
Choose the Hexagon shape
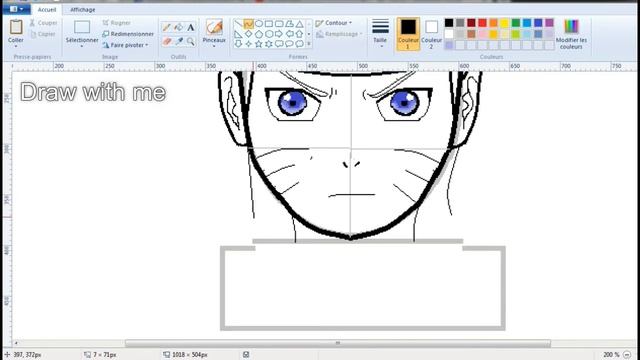pyautogui.click(x=269, y=34)
